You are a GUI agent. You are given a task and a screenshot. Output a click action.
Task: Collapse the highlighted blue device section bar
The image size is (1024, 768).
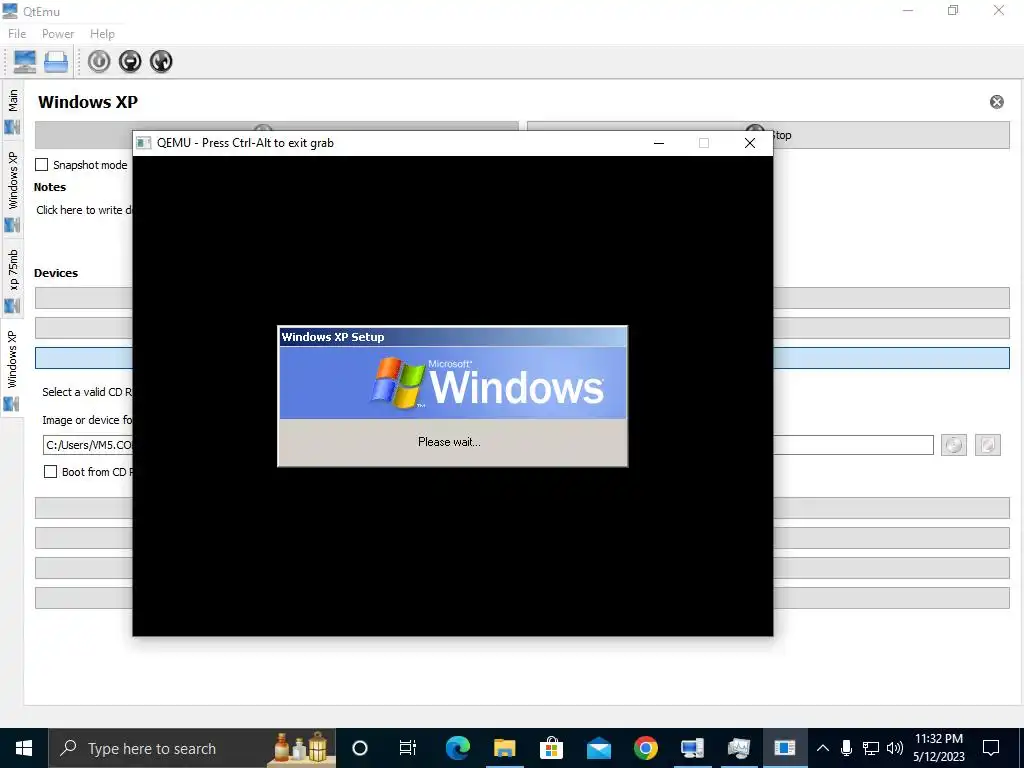522,358
